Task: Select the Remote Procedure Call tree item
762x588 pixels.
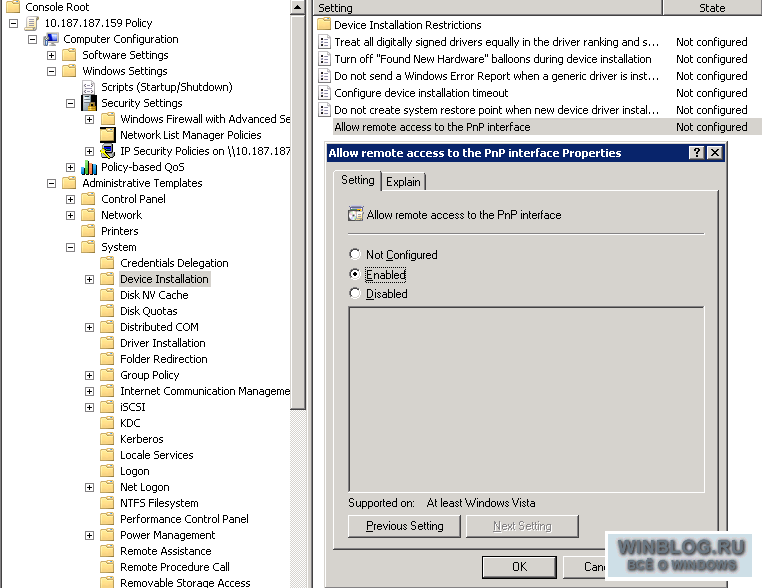Action: (175, 567)
